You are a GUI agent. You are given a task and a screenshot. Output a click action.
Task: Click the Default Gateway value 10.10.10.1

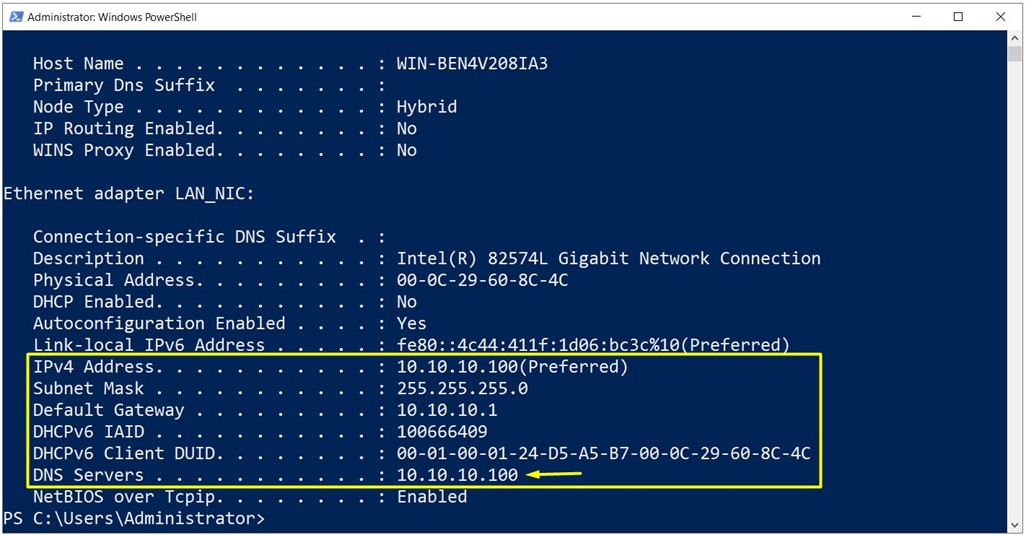(x=447, y=410)
